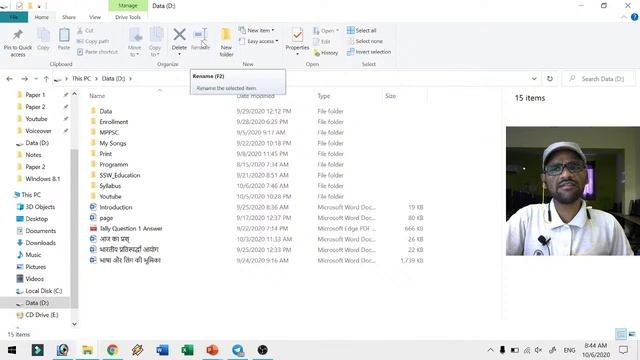Image resolution: width=640 pixels, height=360 pixels.
Task: Choose Copy path in Clipboard group
Action: point(93,41)
